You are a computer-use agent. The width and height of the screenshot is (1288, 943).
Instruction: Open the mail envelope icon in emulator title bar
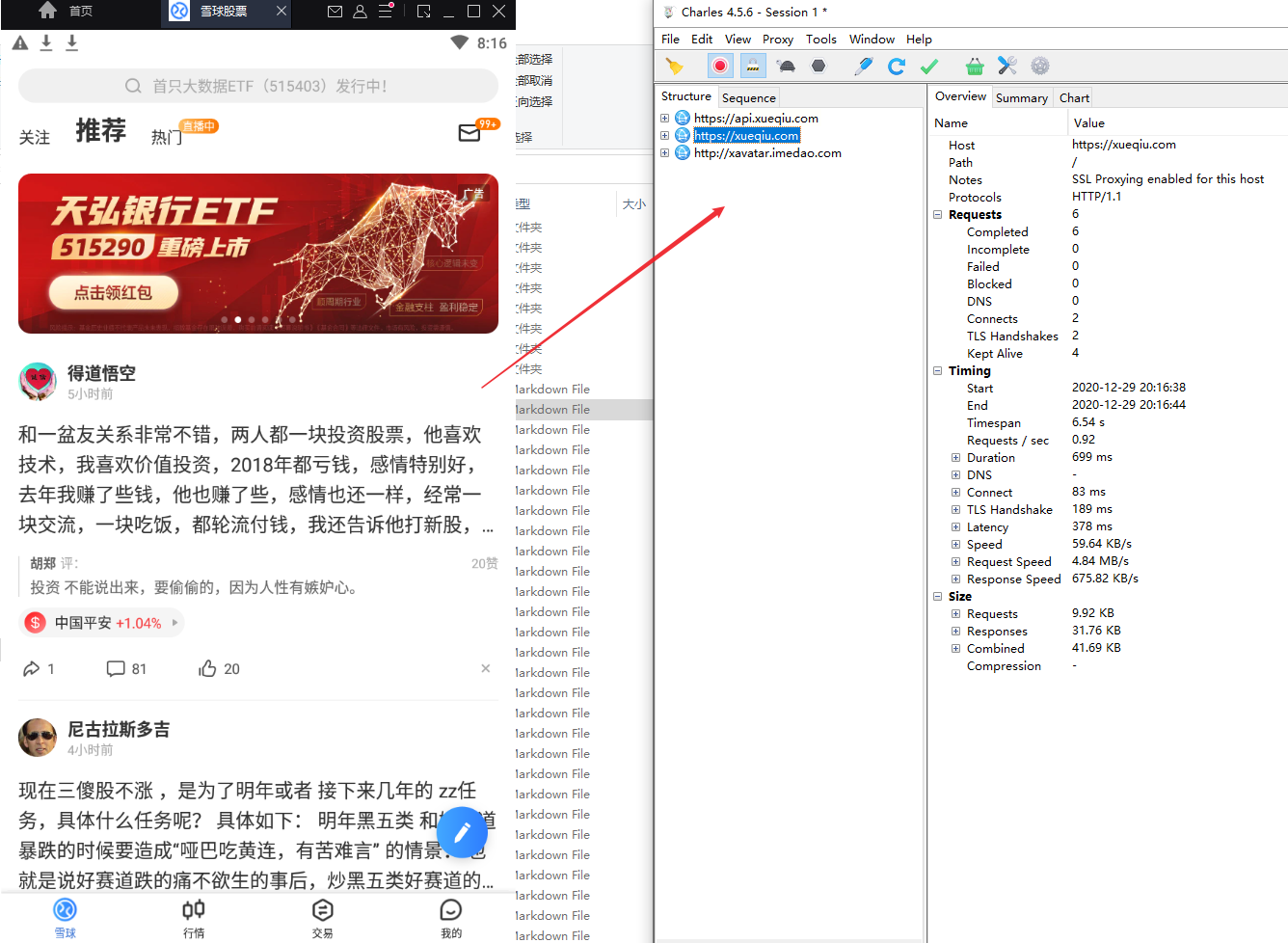335,12
